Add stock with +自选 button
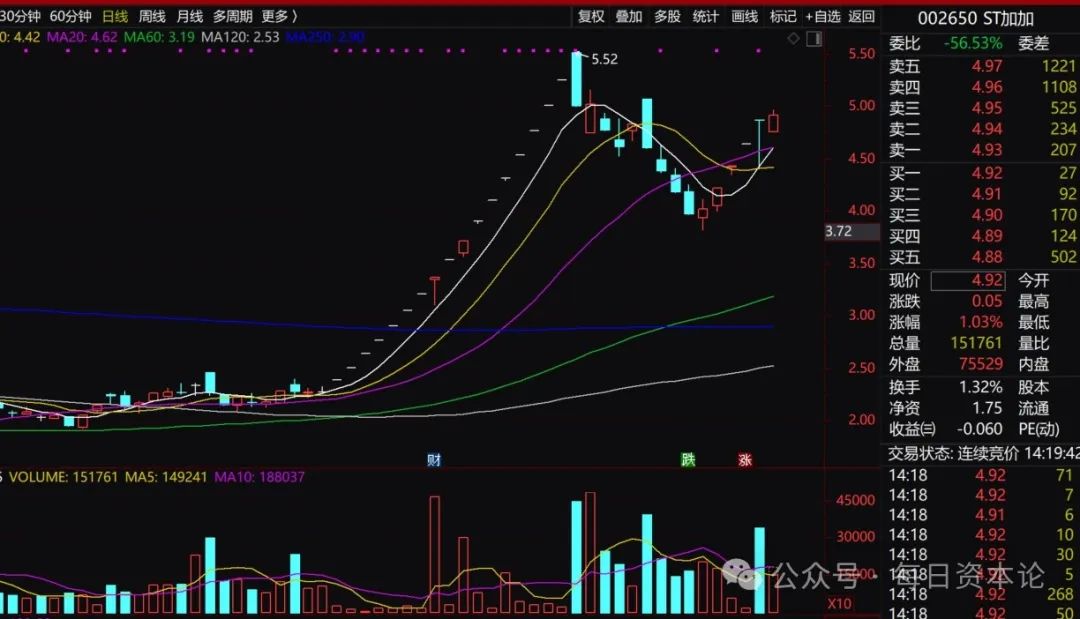1080x619 pixels. (x=822, y=16)
